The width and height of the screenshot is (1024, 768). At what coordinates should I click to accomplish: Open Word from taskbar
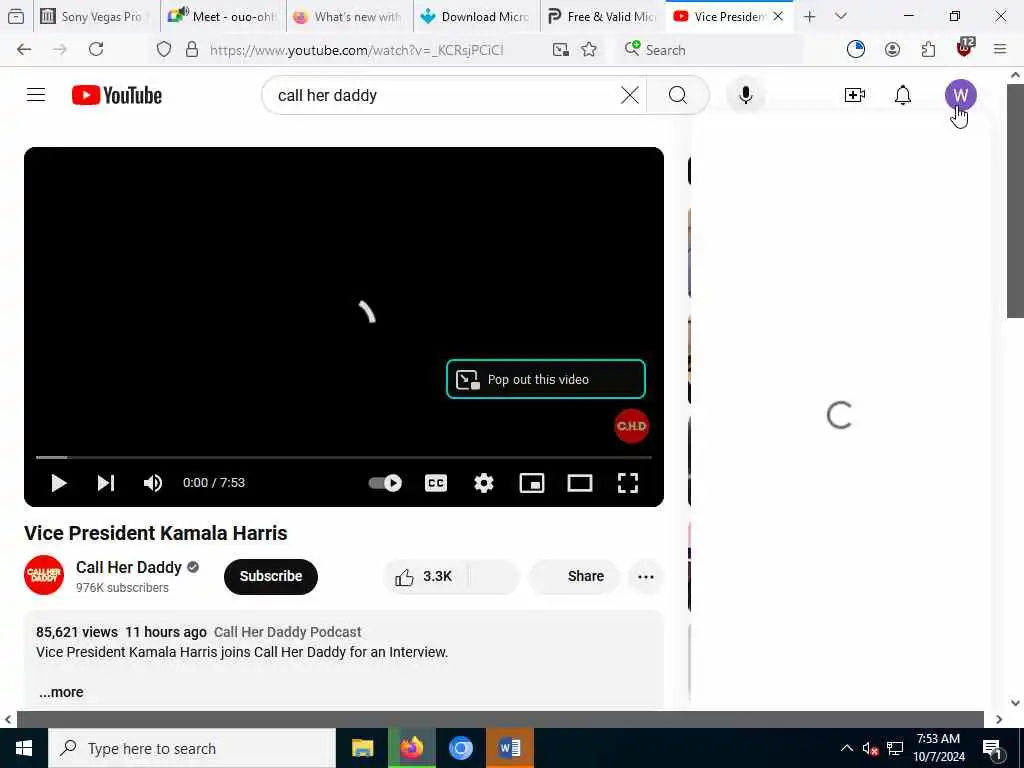(x=509, y=748)
